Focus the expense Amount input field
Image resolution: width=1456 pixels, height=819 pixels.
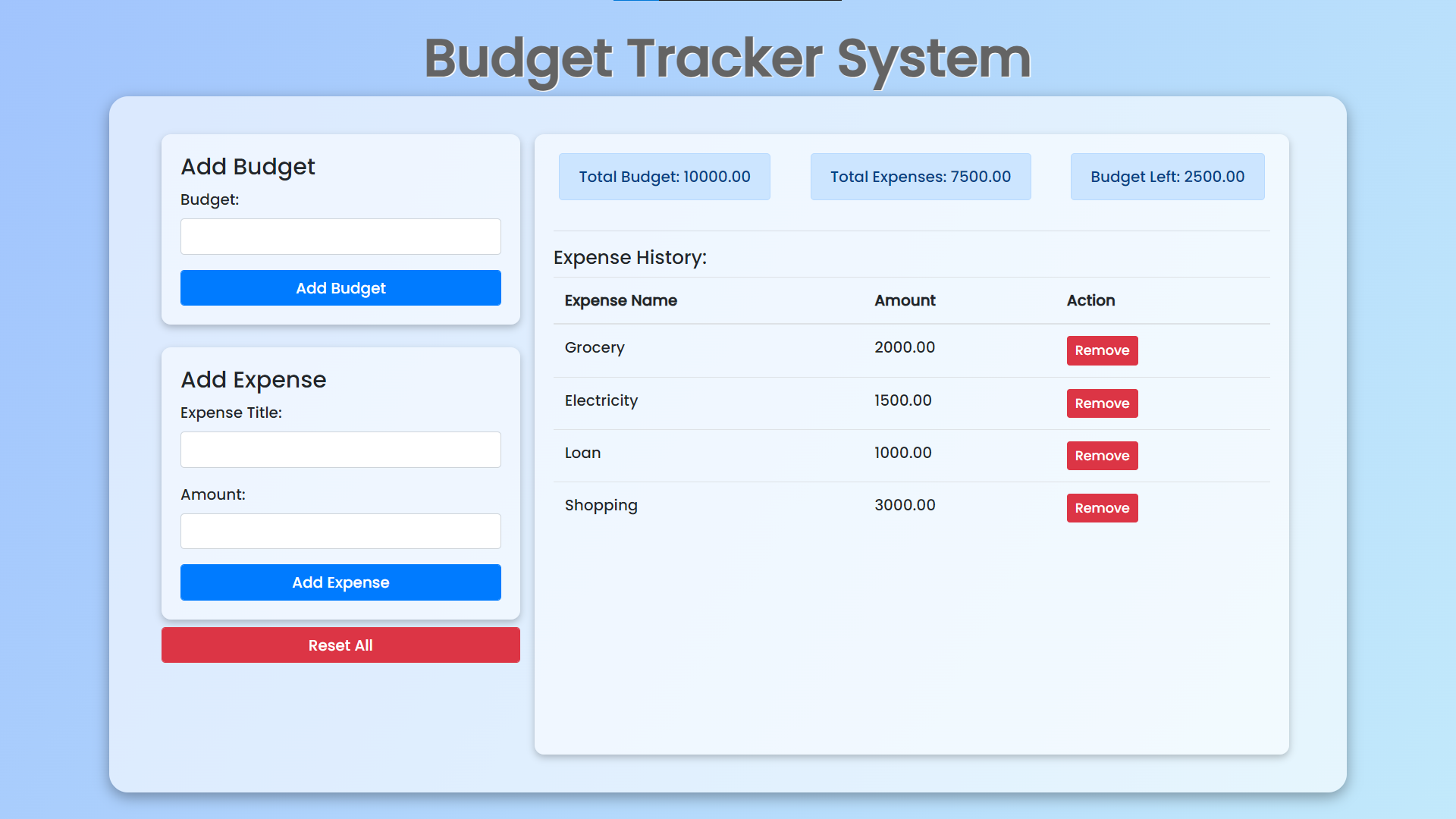pos(340,532)
